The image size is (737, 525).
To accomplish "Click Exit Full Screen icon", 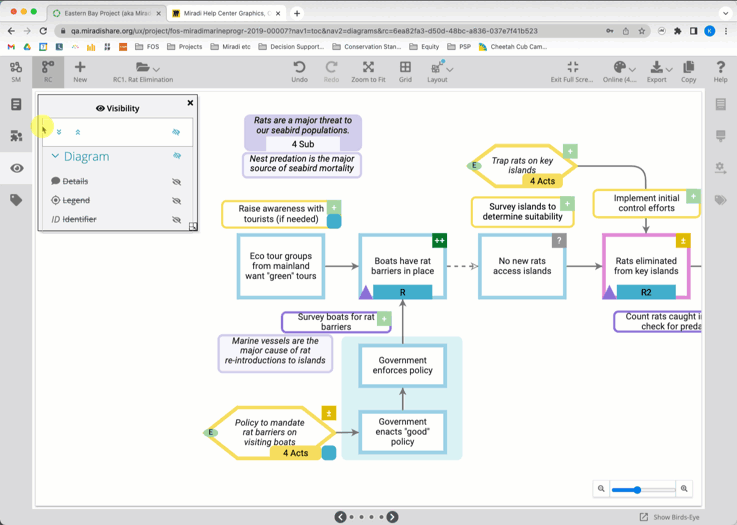I will 572,68.
